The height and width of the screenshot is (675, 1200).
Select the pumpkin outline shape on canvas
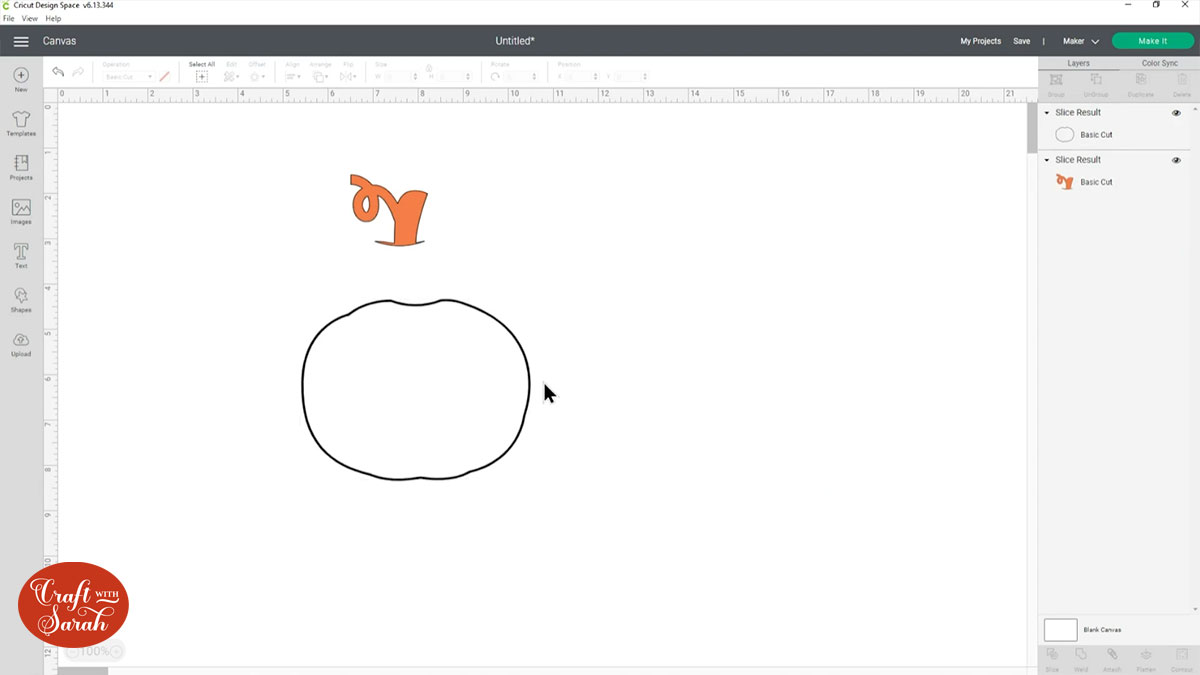(416, 390)
